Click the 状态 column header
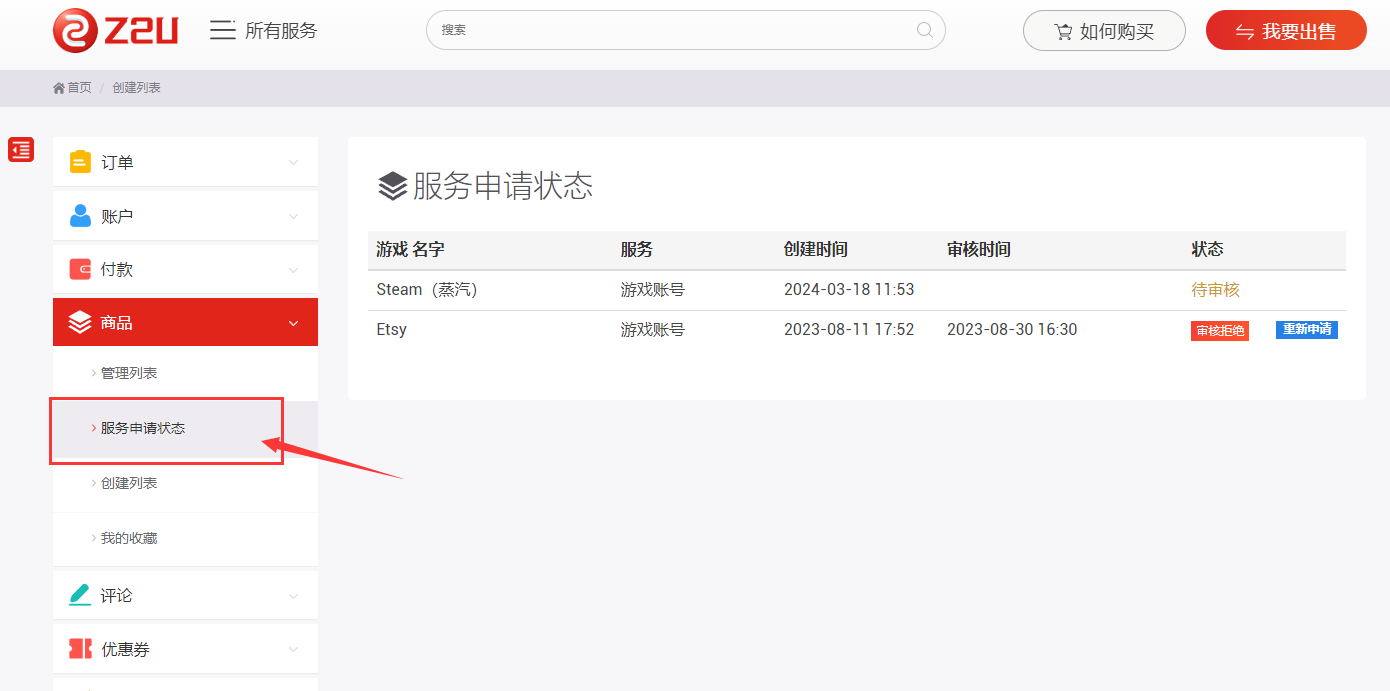 [1207, 250]
